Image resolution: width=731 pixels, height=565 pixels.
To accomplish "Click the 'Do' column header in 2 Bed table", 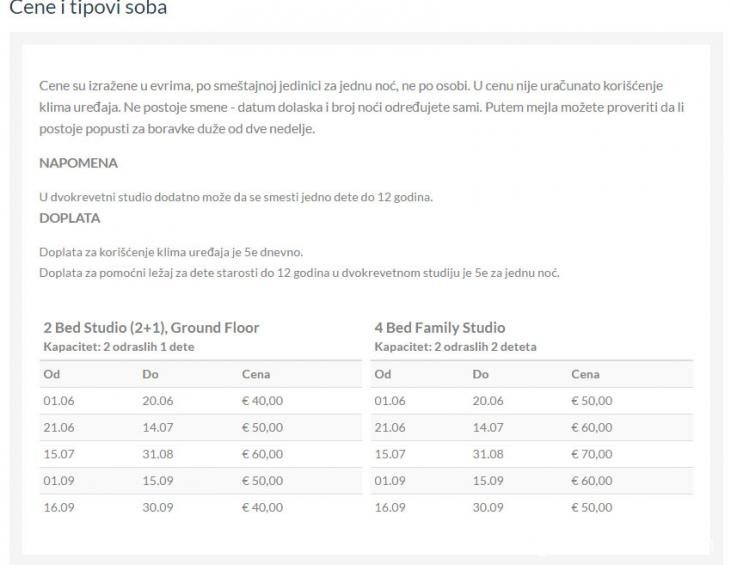I will tap(151, 374).
